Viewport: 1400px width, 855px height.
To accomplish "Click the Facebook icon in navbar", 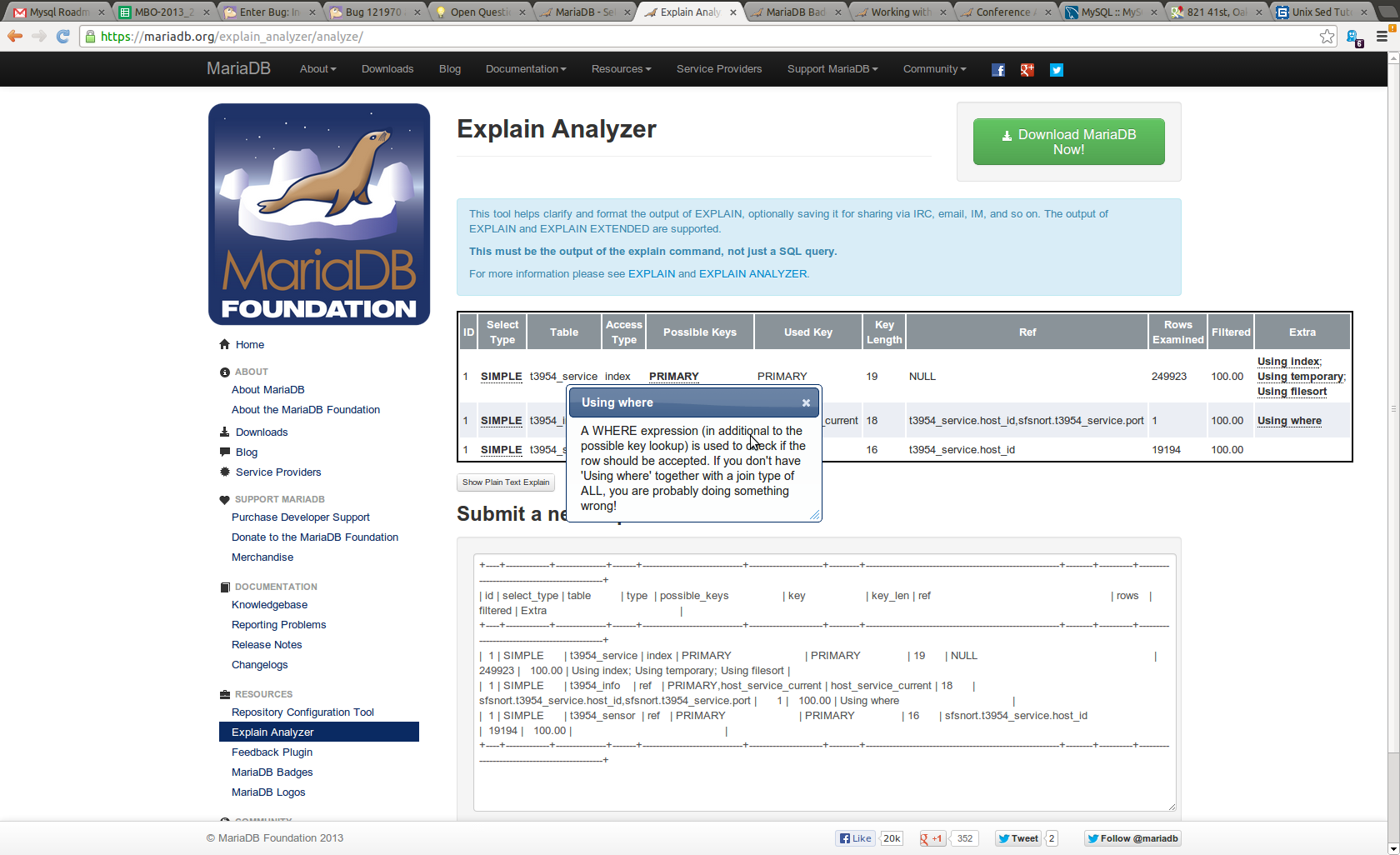I will pos(997,70).
